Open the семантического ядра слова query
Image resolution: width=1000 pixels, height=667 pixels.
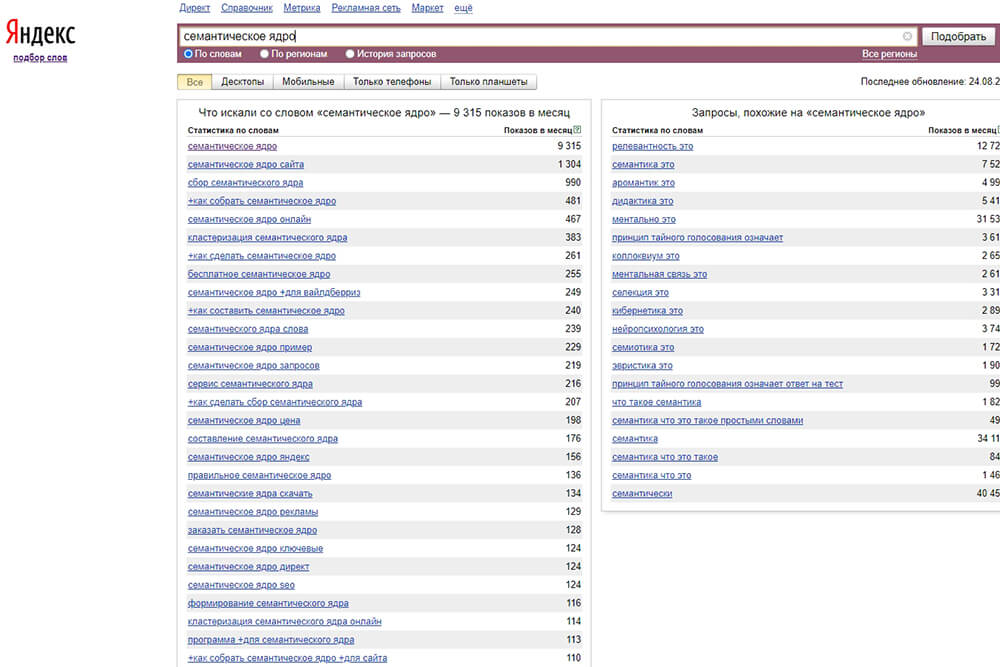click(247, 329)
